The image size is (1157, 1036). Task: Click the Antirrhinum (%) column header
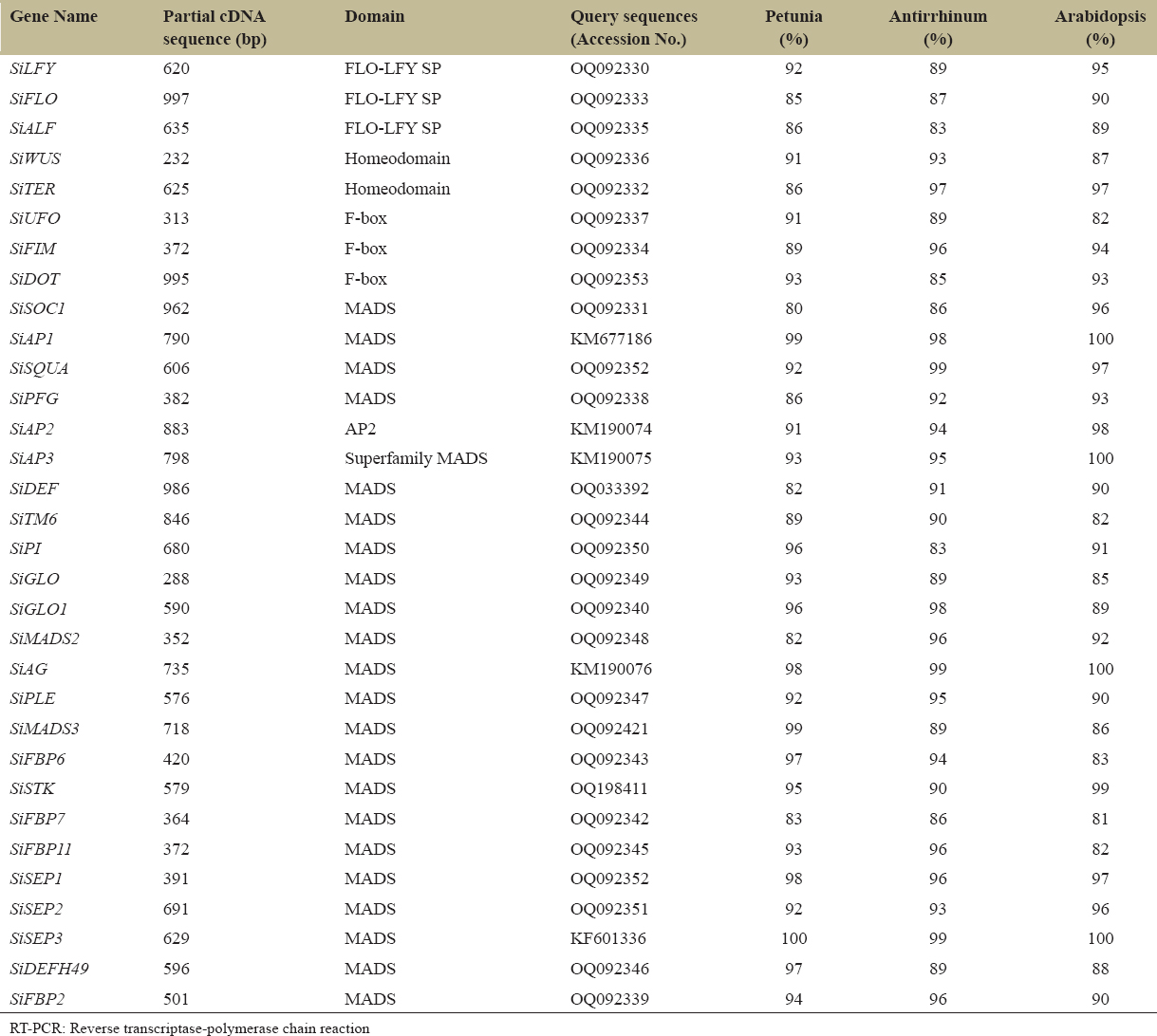click(938, 28)
